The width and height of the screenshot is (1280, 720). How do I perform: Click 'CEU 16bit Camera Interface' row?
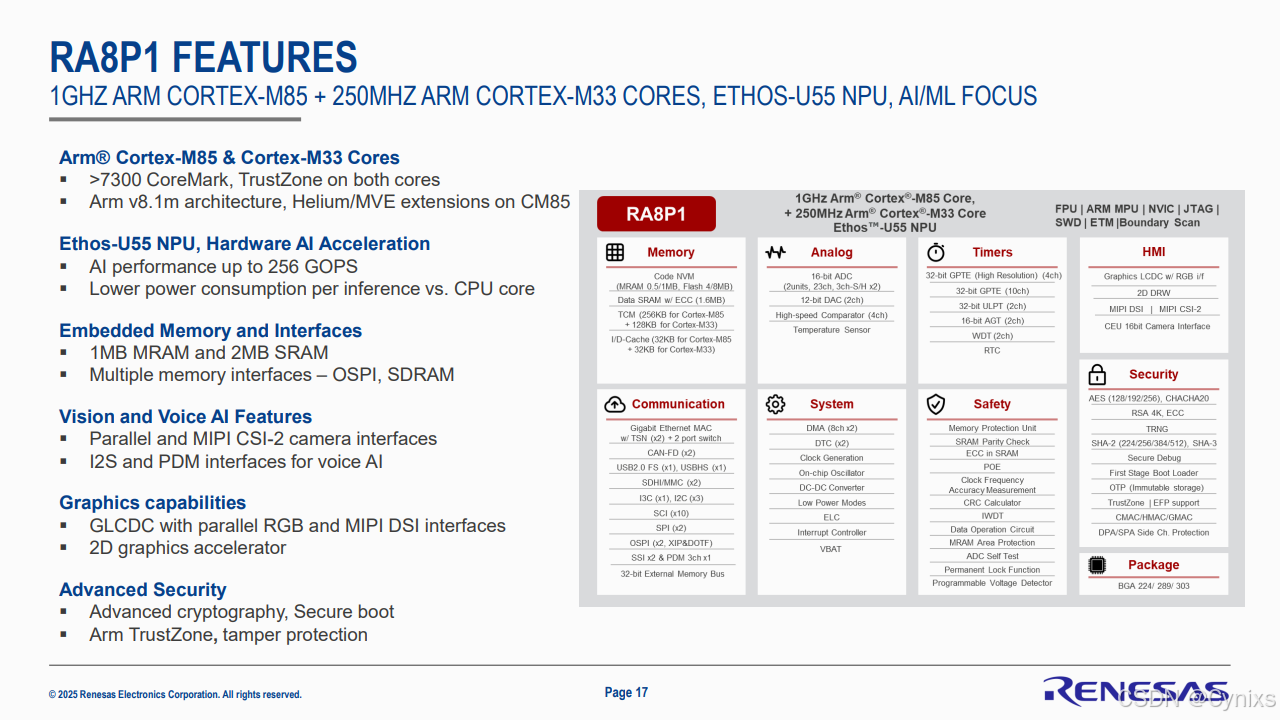pos(1156,326)
